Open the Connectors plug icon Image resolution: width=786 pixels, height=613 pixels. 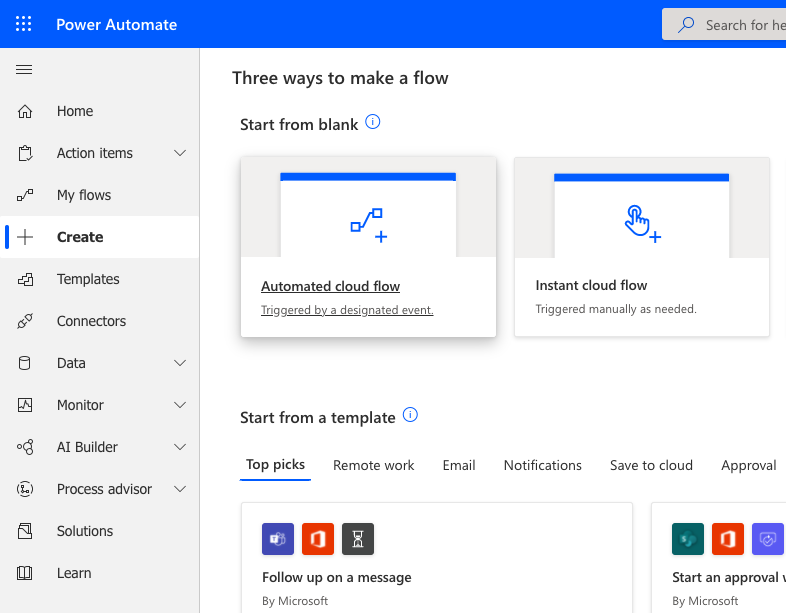(25, 321)
